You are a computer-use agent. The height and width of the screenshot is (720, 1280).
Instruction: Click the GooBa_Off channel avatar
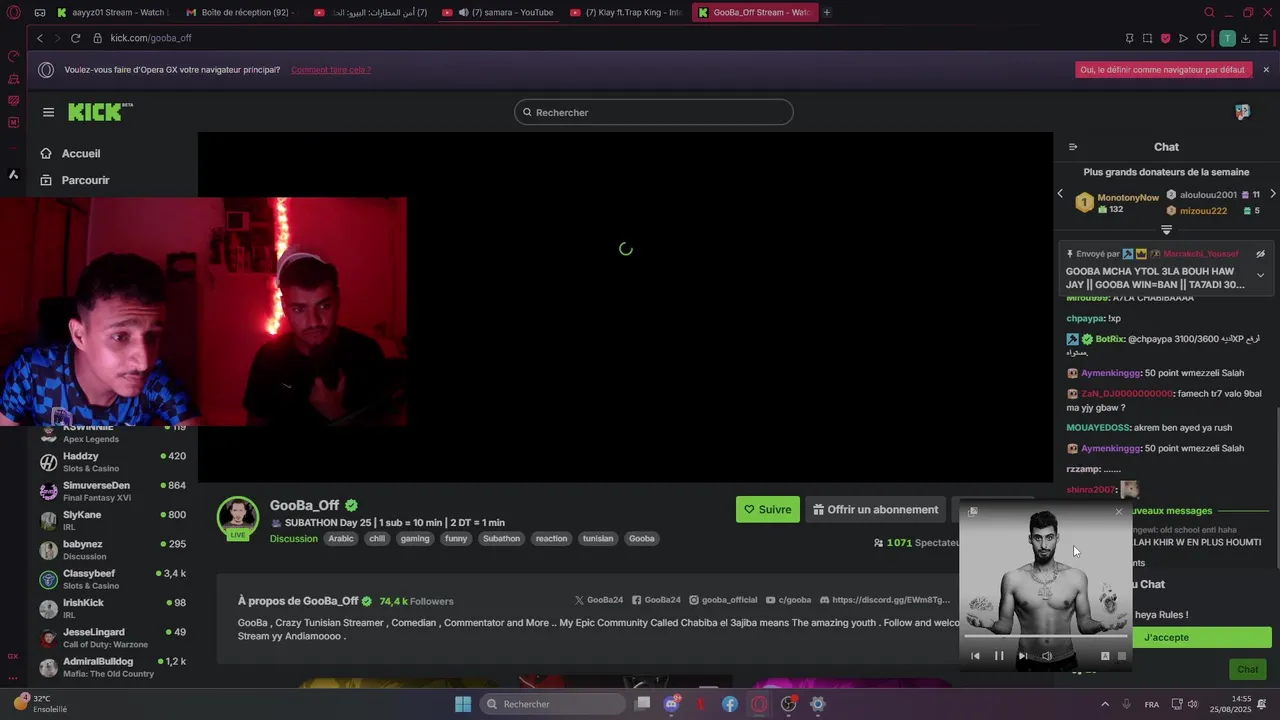(x=238, y=516)
